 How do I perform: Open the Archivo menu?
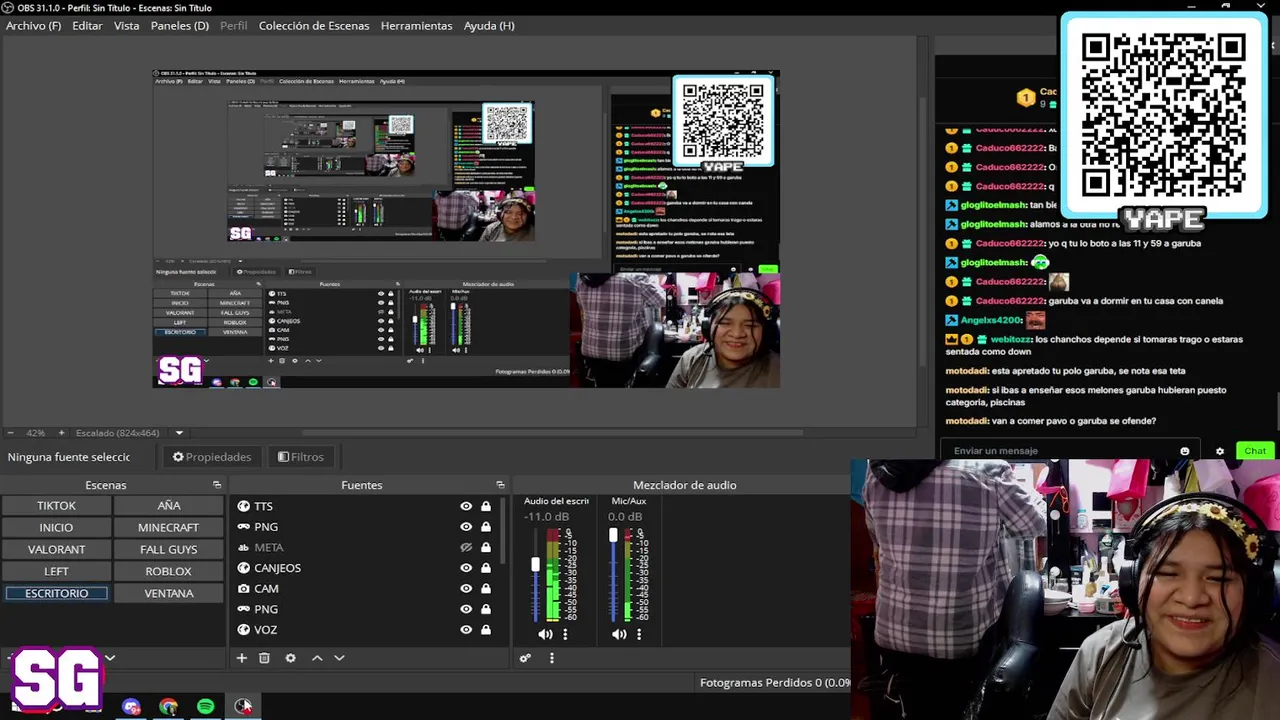[x=33, y=25]
